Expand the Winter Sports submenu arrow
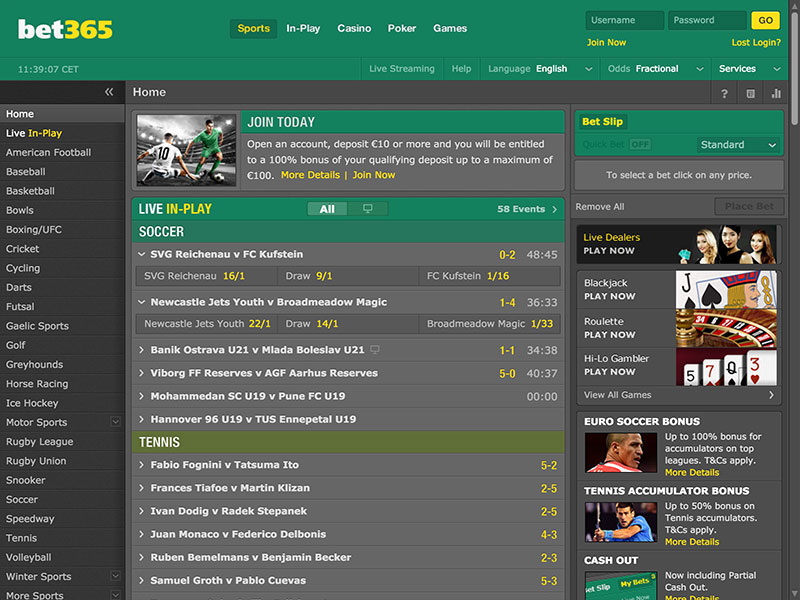Screen dimensions: 800x600 pyautogui.click(x=116, y=576)
